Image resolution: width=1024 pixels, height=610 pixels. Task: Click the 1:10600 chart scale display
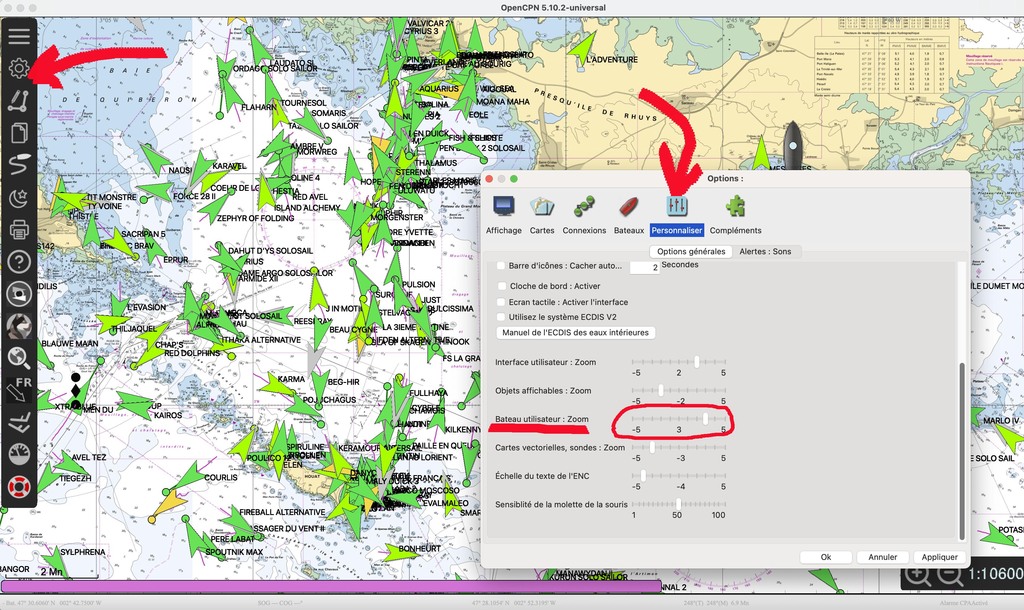pos(995,574)
